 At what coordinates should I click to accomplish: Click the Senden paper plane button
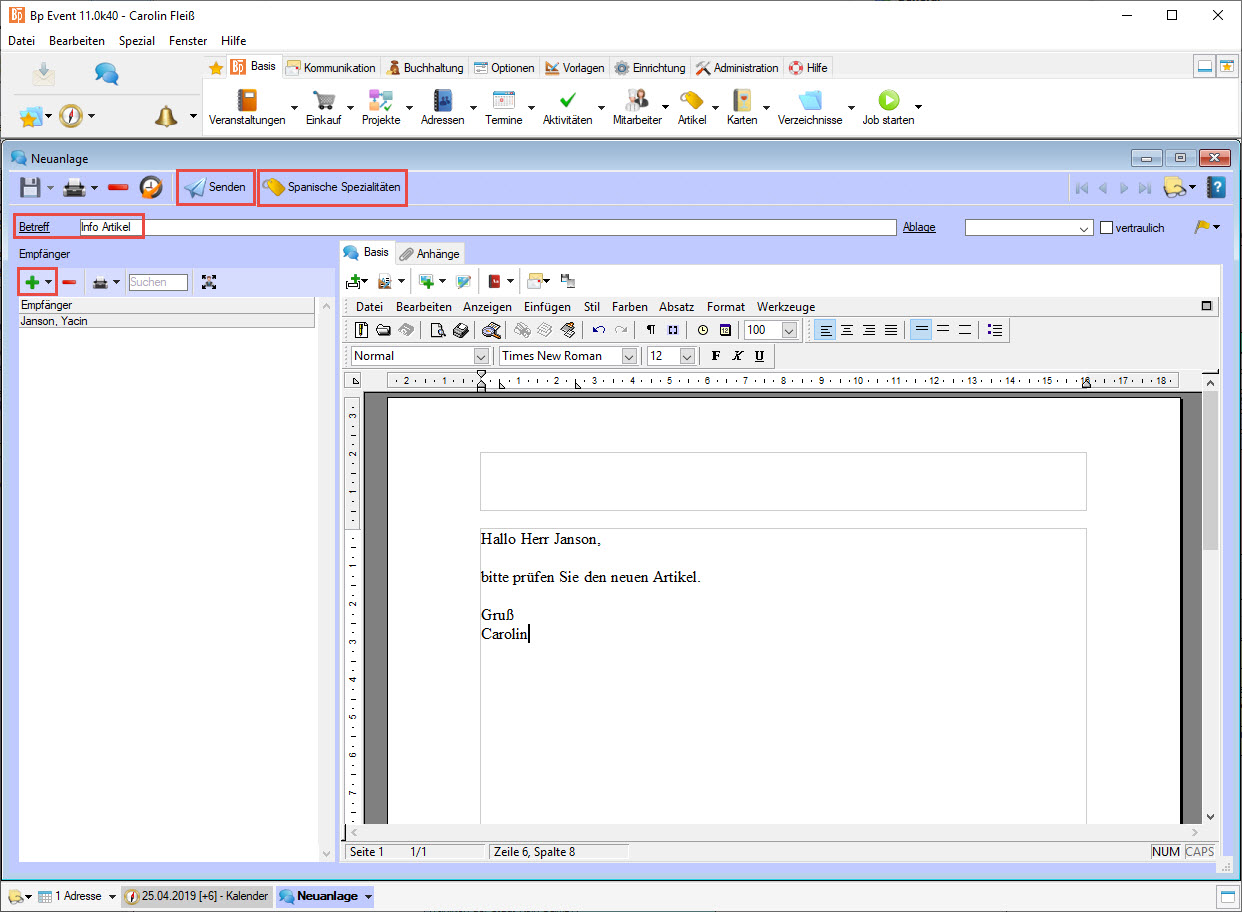216,187
